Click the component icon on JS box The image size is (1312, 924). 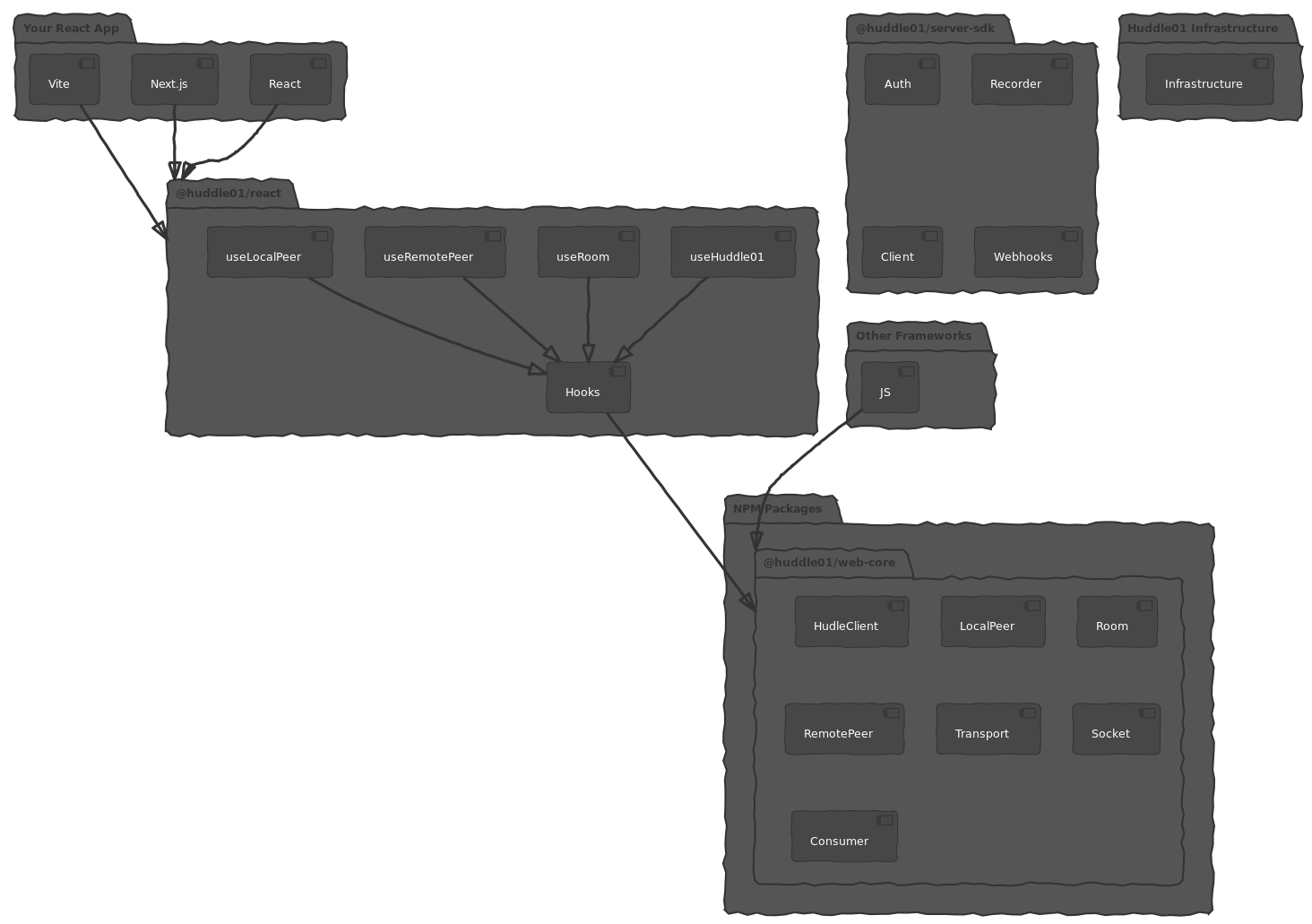(x=907, y=372)
